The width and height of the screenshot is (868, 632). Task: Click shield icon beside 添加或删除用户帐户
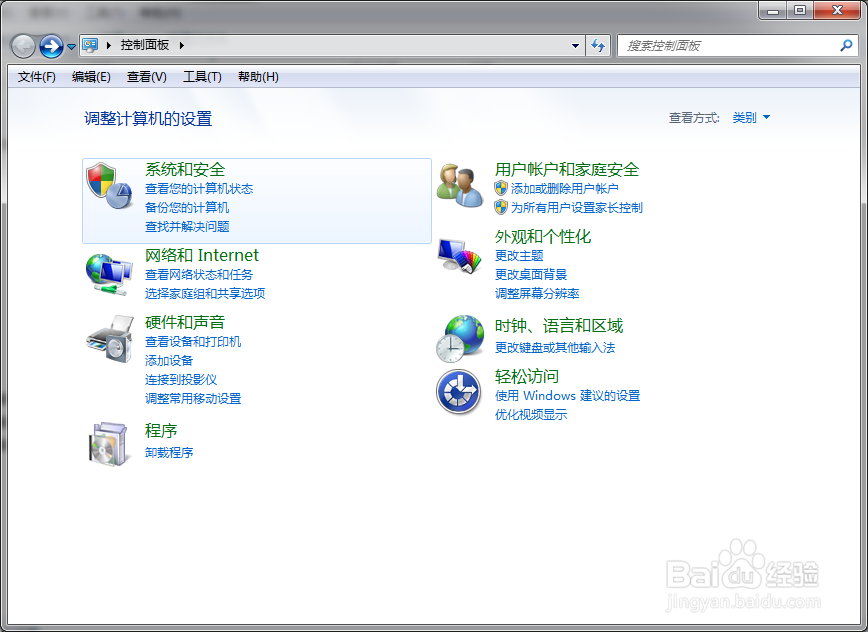tap(501, 188)
